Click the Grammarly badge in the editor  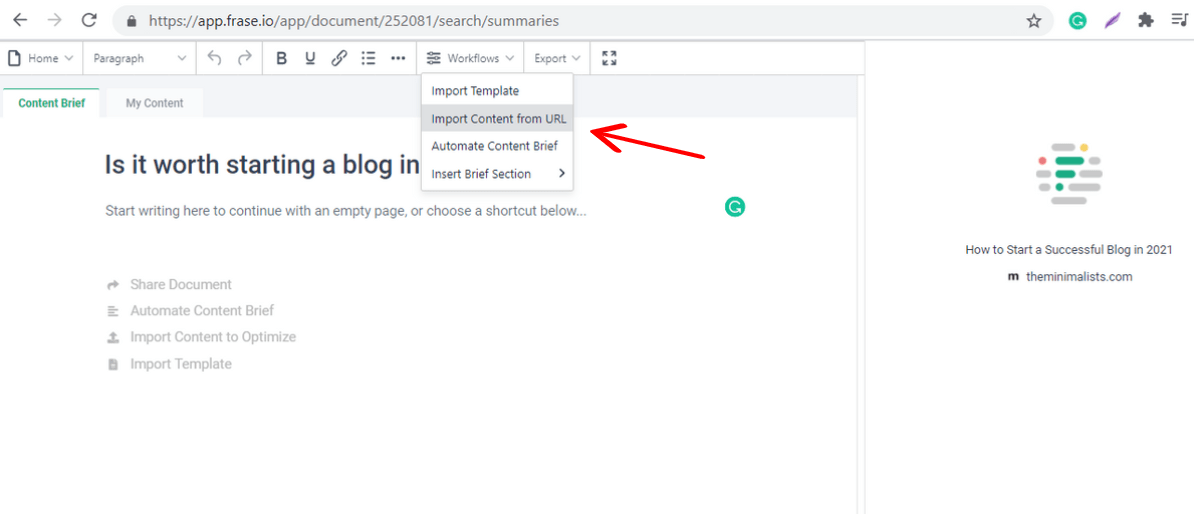point(735,207)
